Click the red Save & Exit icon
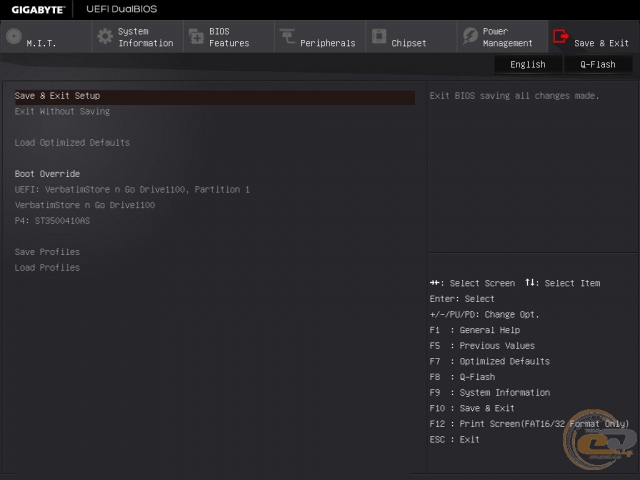The height and width of the screenshot is (480, 640). 561,36
